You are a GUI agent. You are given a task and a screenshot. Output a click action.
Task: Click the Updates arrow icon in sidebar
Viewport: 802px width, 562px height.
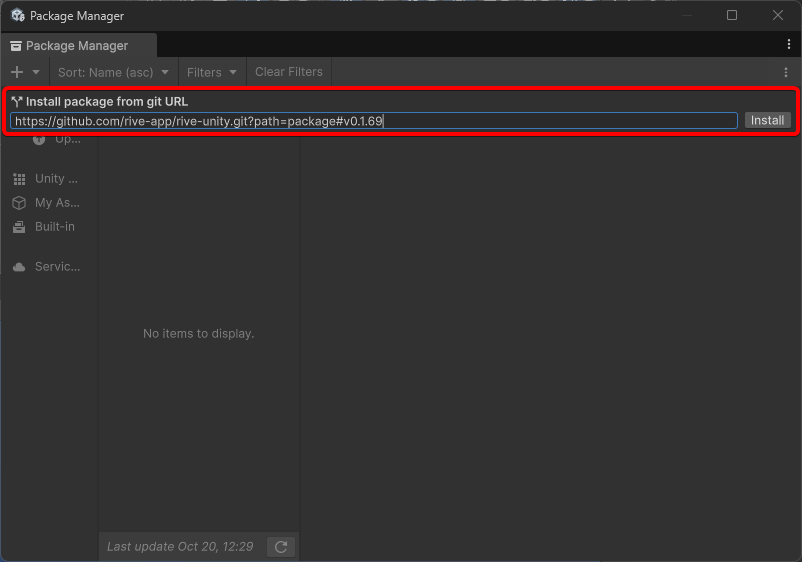point(39,139)
